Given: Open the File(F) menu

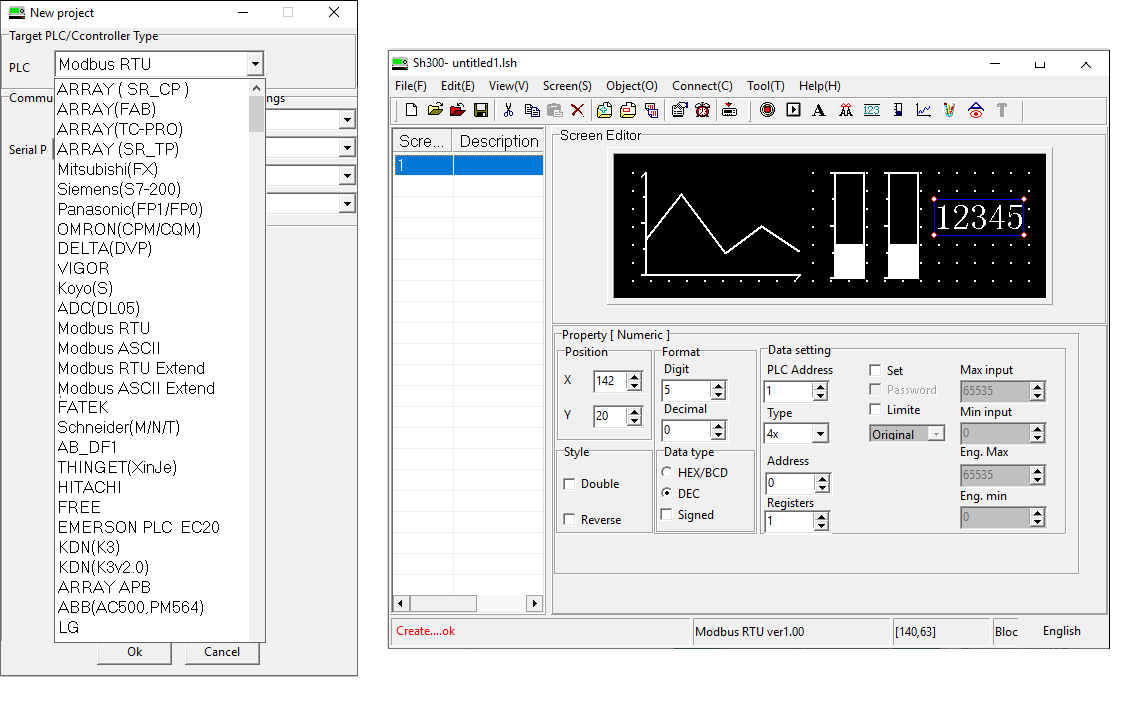Looking at the screenshot, I should (x=411, y=85).
